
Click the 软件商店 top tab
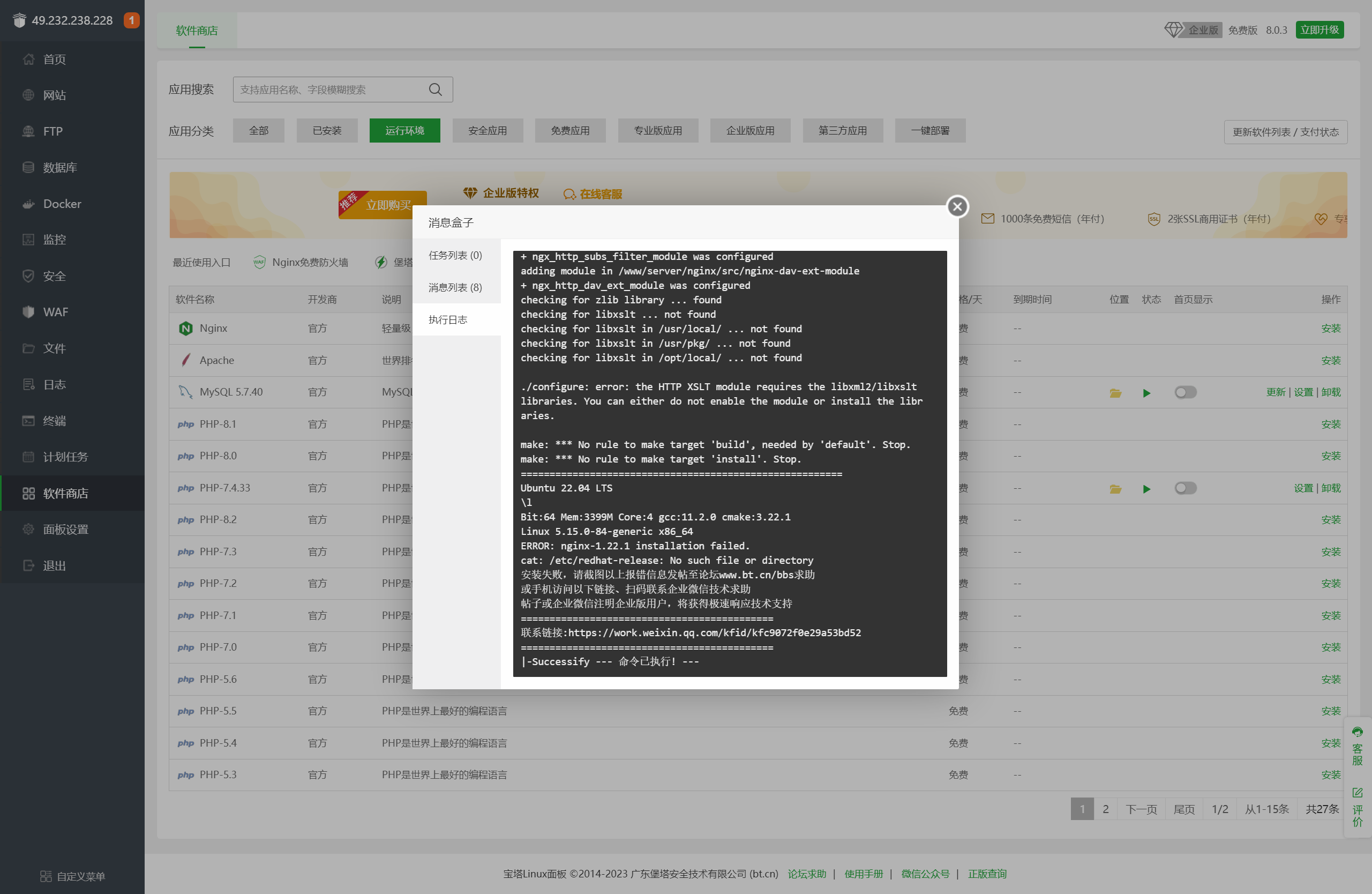pyautogui.click(x=197, y=30)
